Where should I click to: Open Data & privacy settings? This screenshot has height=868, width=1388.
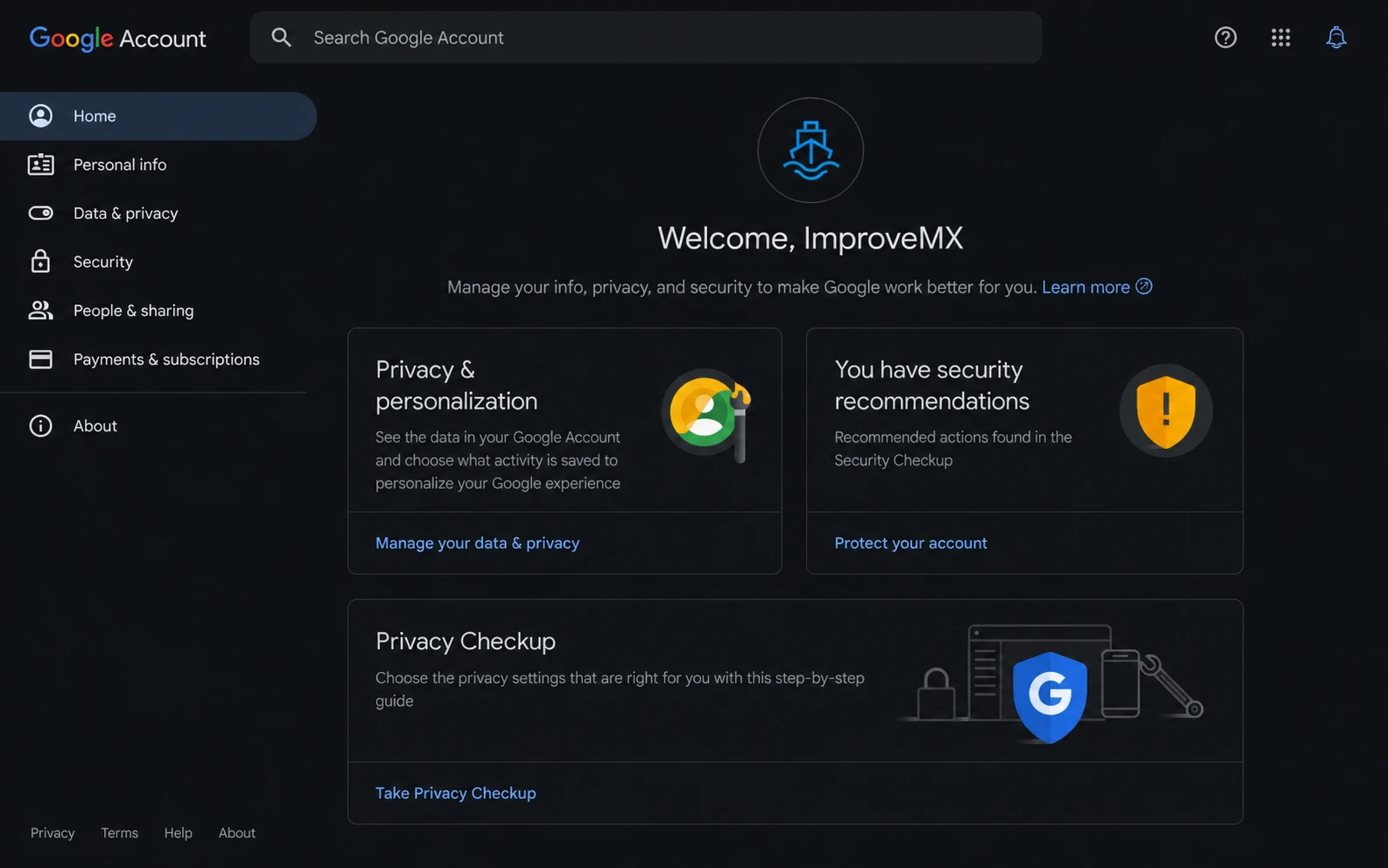(x=158, y=213)
